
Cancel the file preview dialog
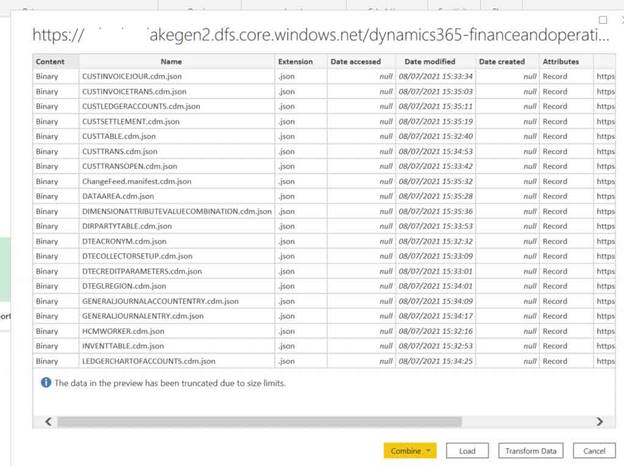pos(595,451)
